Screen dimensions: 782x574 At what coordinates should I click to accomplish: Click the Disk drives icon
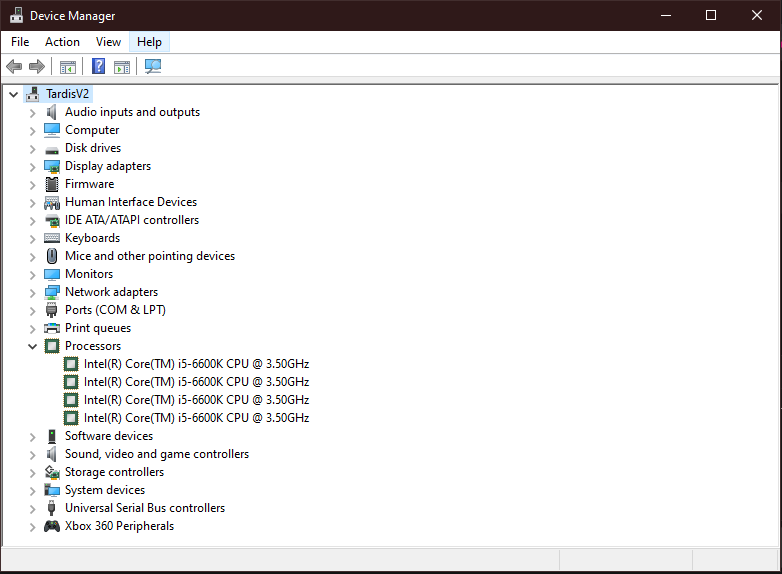click(51, 149)
